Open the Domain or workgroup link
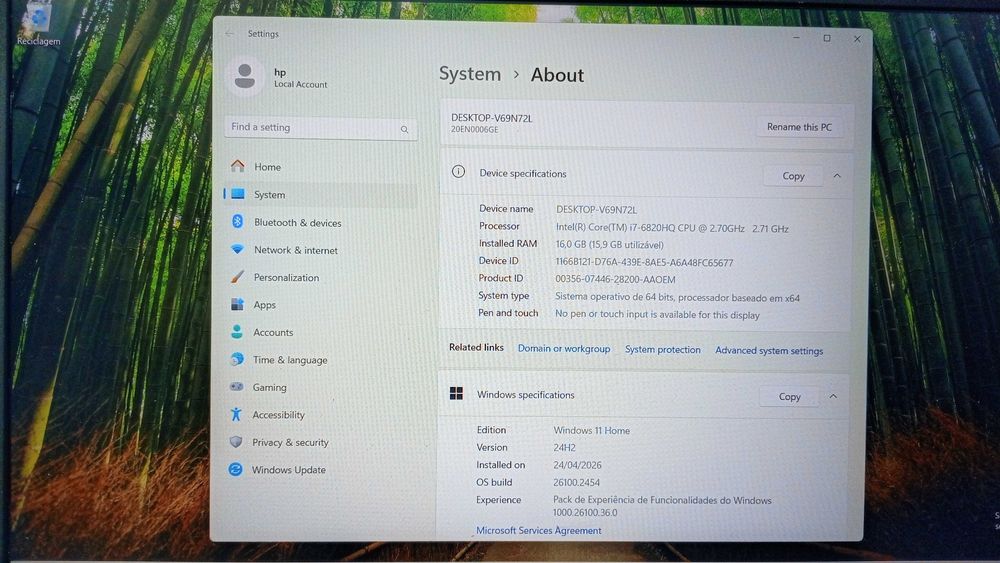Screen dimensions: 1000x563 point(564,349)
